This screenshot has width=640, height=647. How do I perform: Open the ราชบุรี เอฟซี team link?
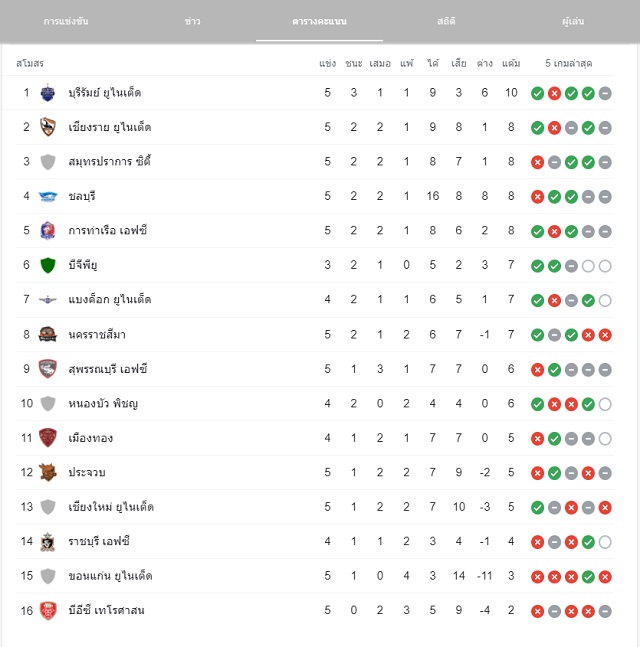(x=99, y=541)
